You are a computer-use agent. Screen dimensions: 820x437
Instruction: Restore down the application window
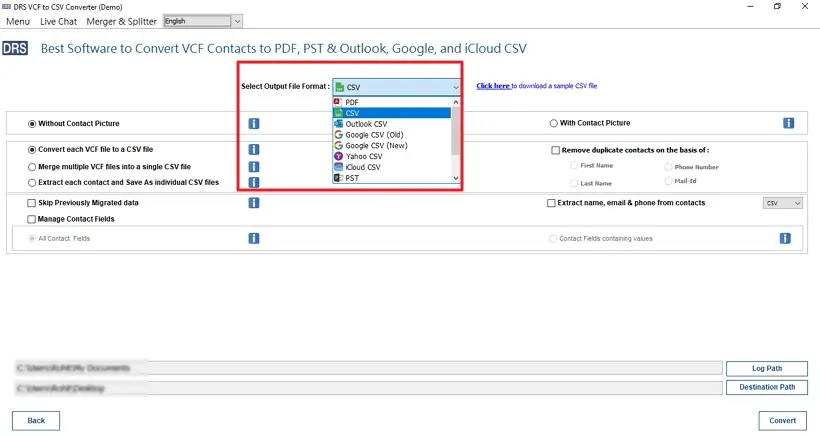click(x=777, y=6)
